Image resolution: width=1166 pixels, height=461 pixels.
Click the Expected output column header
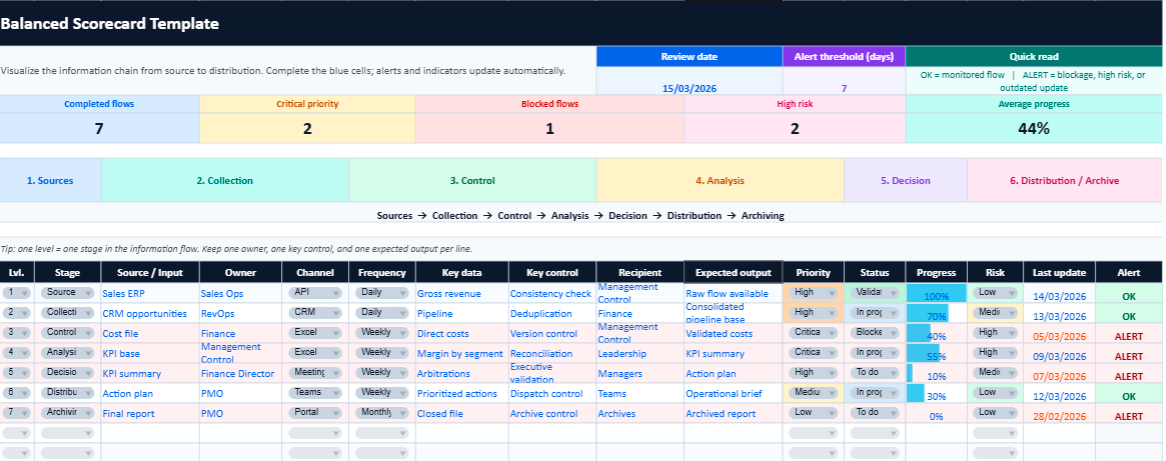point(732,272)
